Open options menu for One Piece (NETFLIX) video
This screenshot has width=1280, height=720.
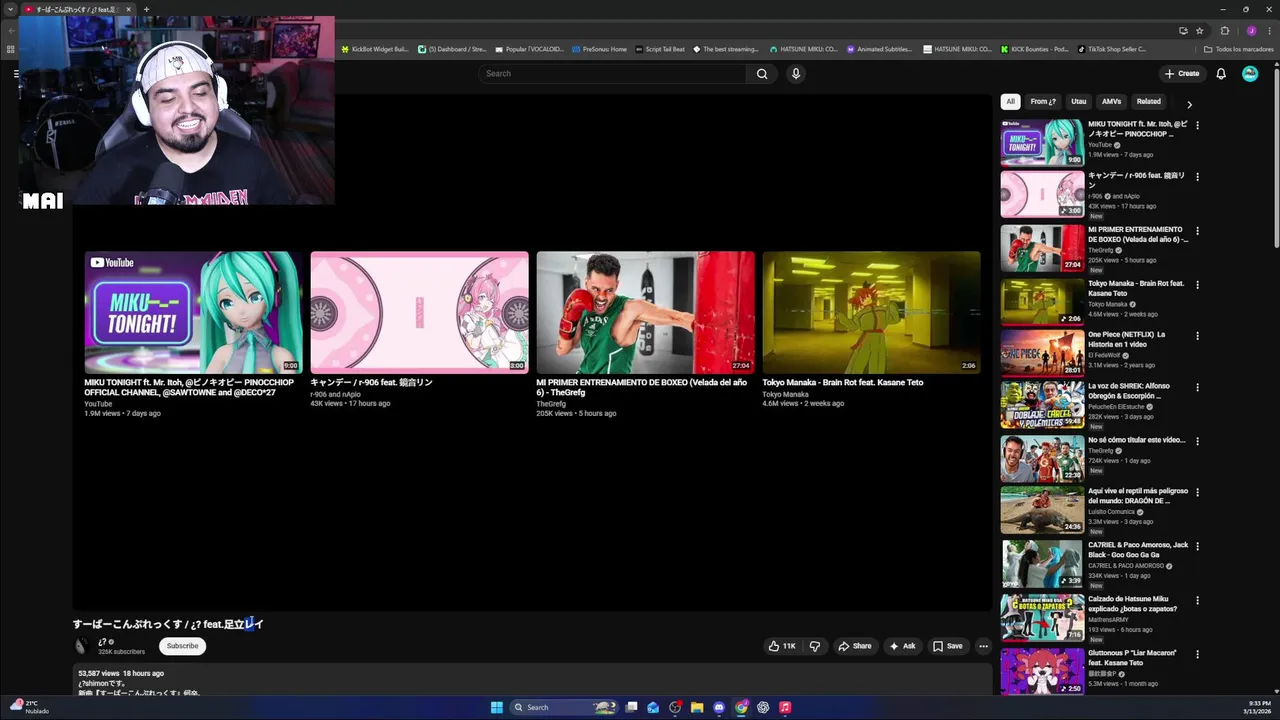tap(1197, 336)
